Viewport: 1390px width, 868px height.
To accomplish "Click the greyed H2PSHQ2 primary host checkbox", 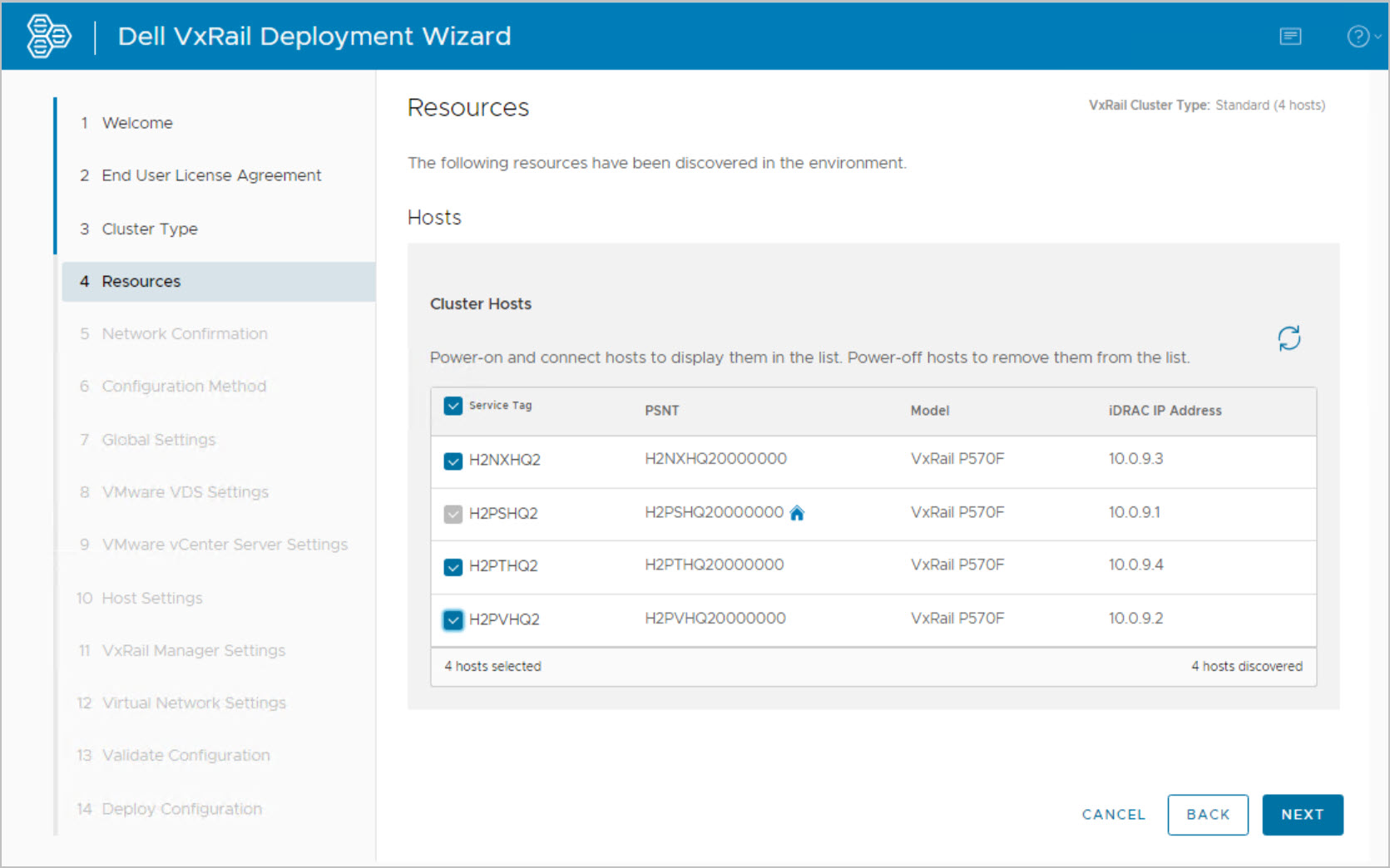I will (453, 514).
